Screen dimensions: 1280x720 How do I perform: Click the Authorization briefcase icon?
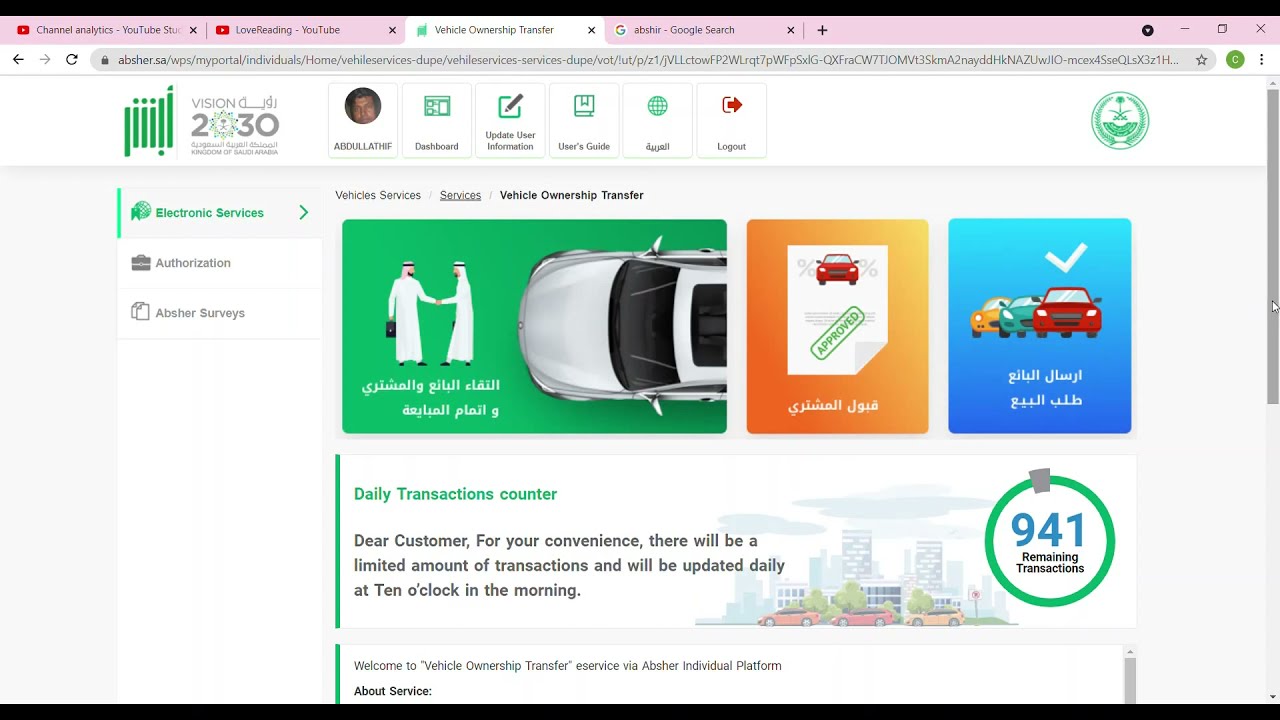(x=141, y=263)
